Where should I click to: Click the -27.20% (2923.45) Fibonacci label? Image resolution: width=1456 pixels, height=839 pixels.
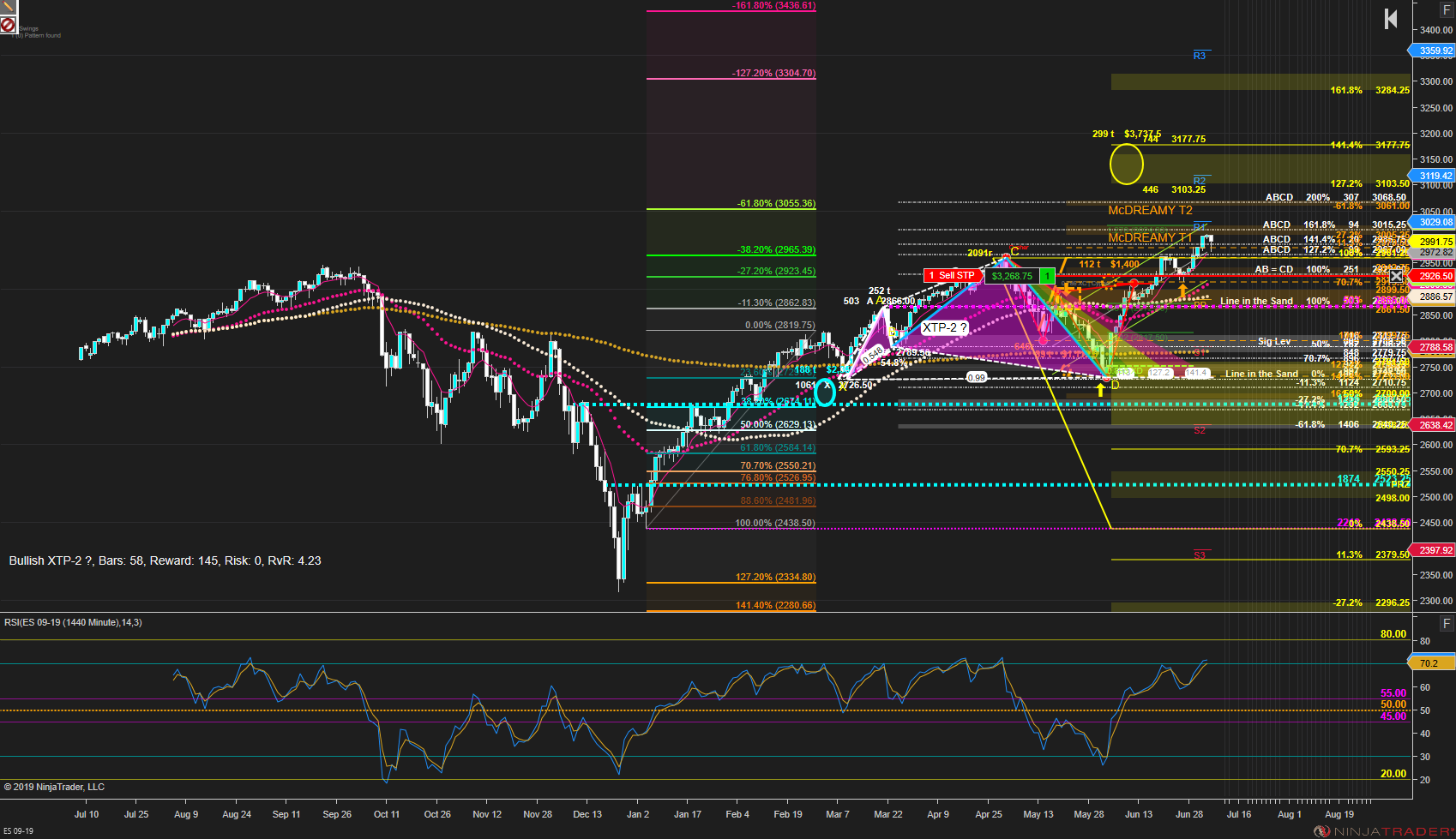[776, 272]
